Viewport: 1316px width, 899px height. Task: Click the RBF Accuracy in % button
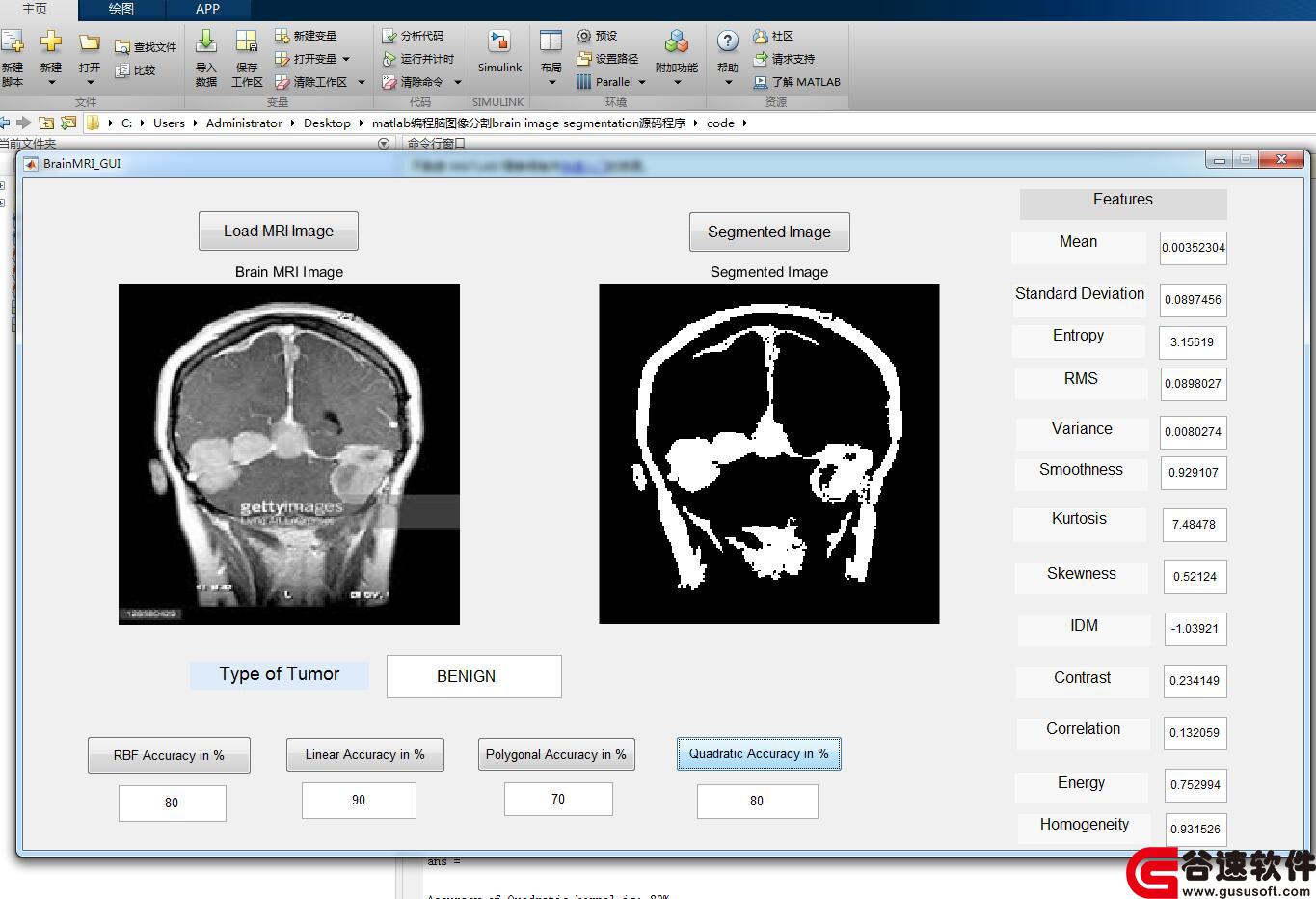pos(169,755)
